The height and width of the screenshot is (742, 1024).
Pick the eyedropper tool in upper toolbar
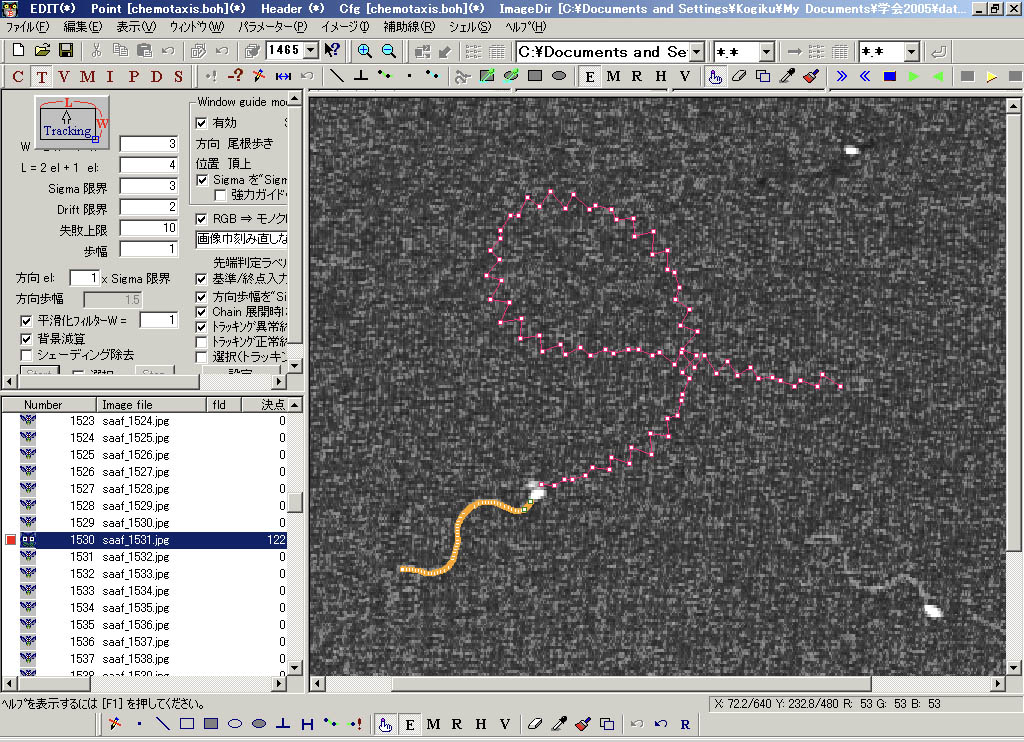point(788,76)
